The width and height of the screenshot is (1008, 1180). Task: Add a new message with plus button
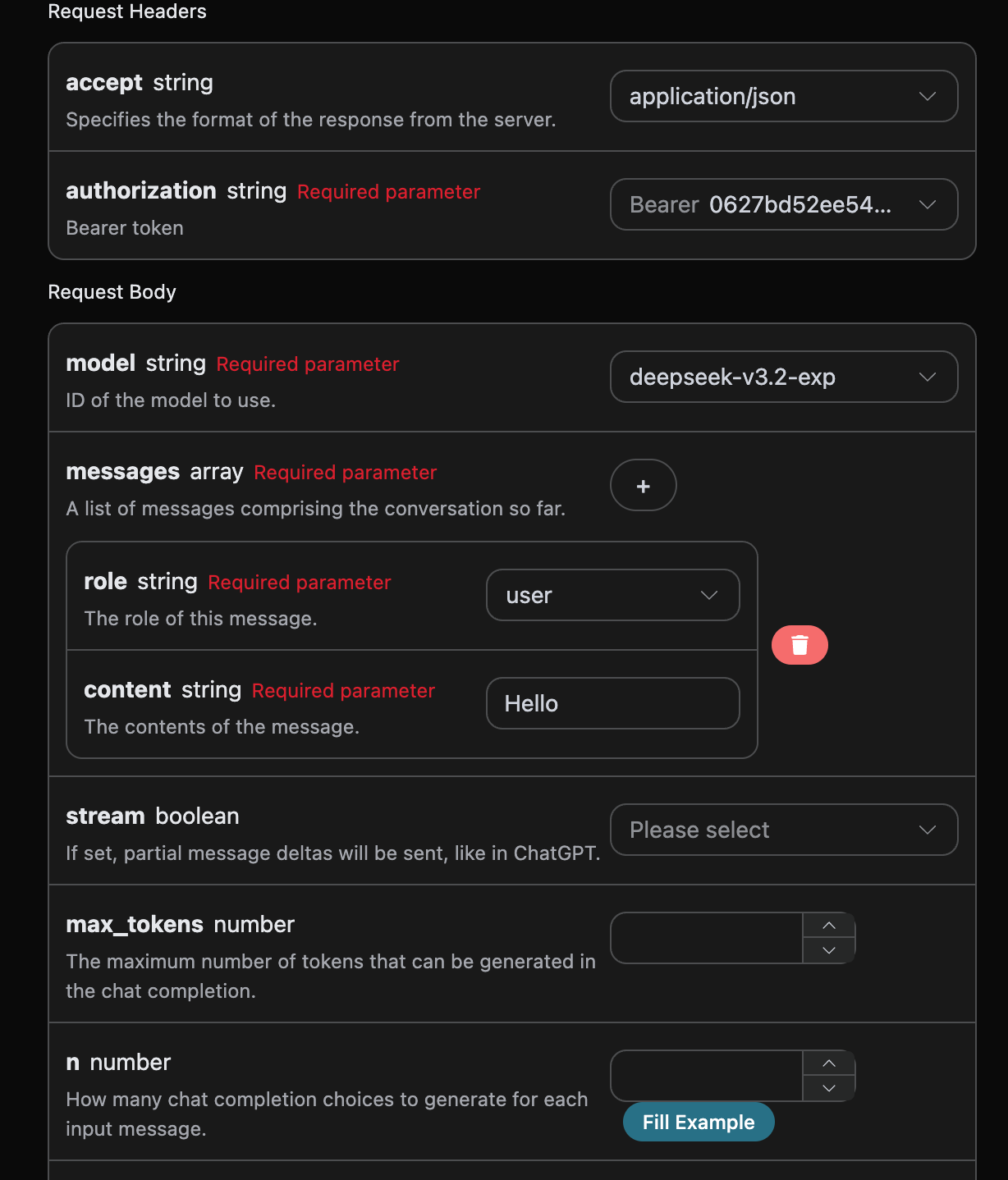coord(644,486)
